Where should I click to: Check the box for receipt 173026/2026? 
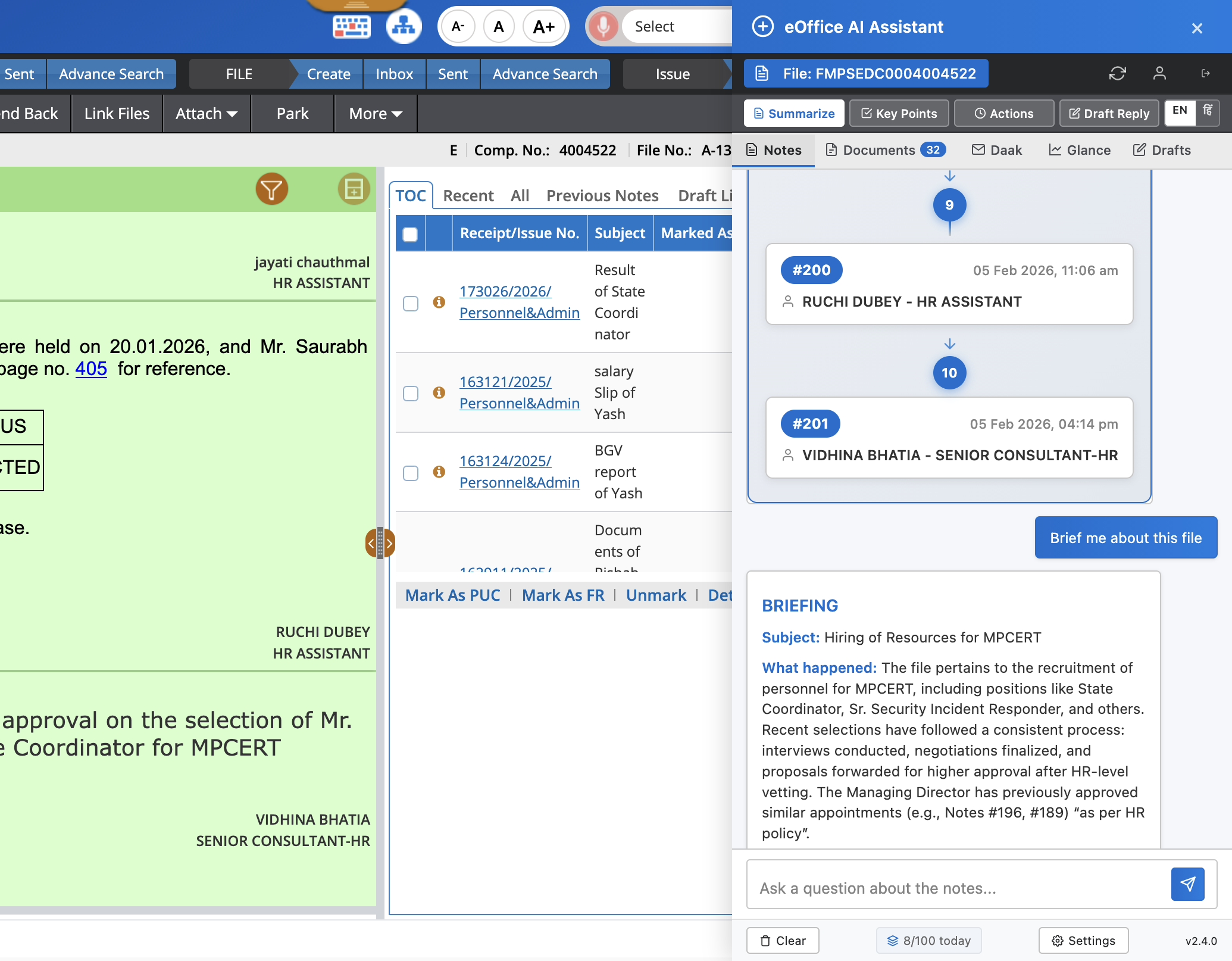(411, 303)
